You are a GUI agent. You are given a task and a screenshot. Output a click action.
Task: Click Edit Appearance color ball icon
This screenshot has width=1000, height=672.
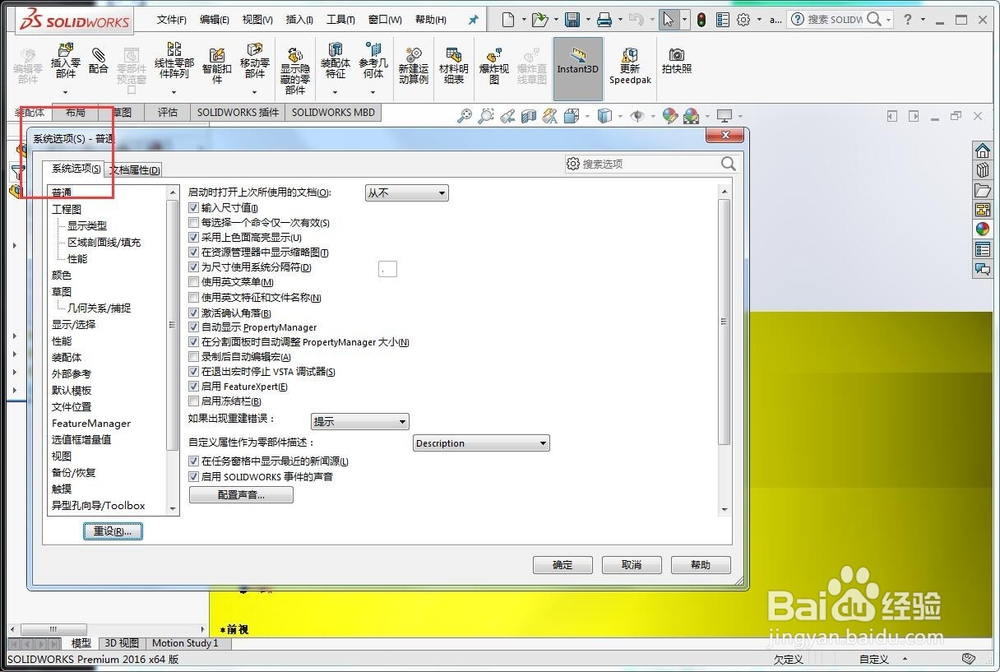pyautogui.click(x=670, y=115)
